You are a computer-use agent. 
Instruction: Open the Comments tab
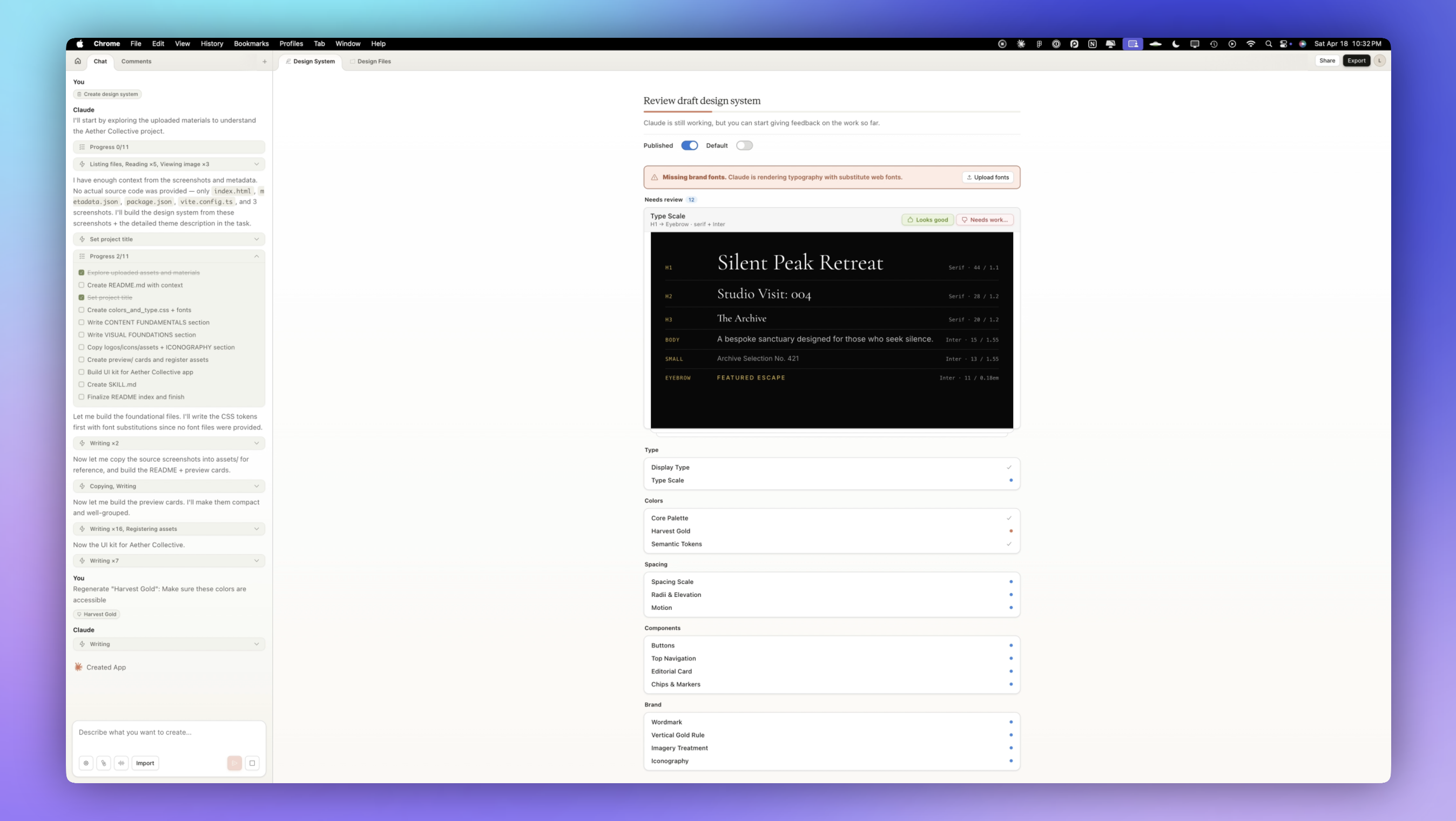click(x=136, y=61)
